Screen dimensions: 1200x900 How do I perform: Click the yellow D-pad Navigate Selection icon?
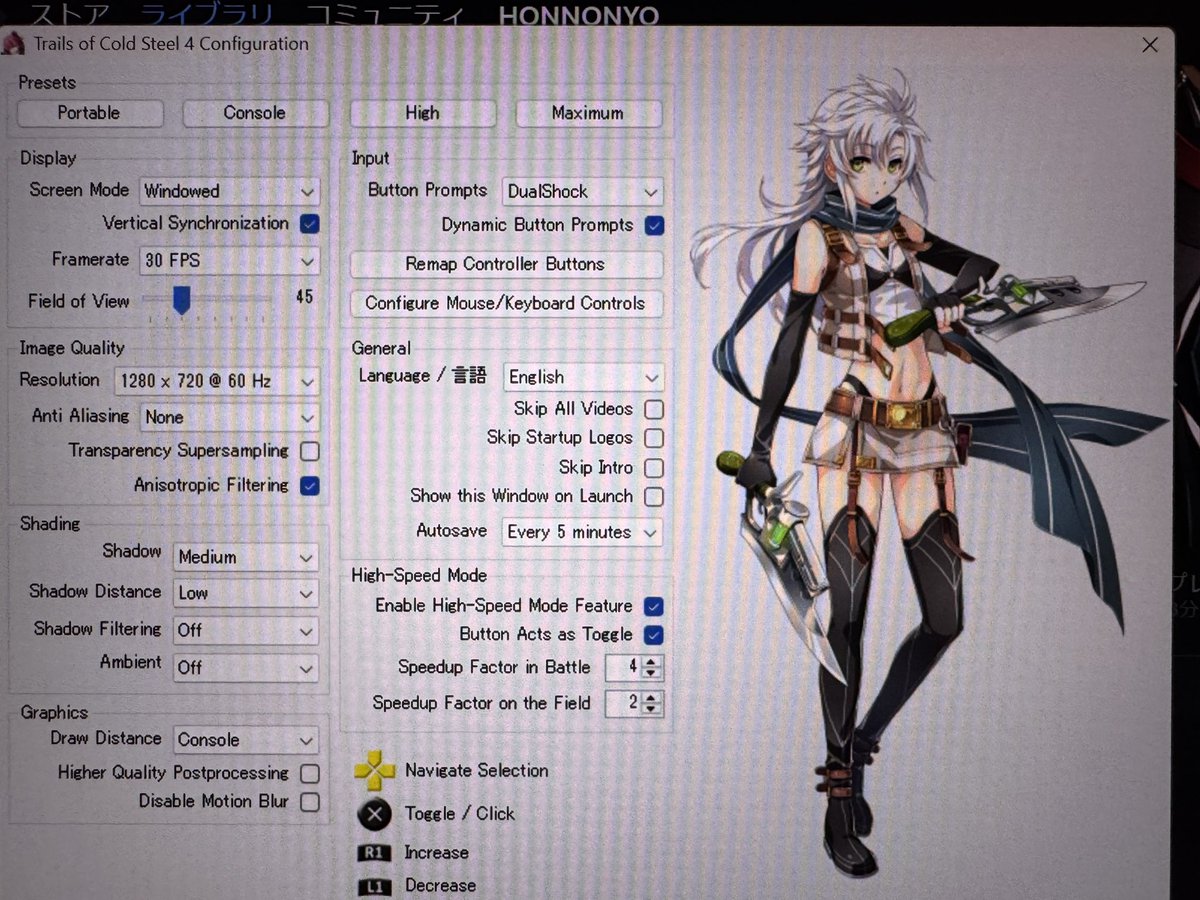click(375, 771)
